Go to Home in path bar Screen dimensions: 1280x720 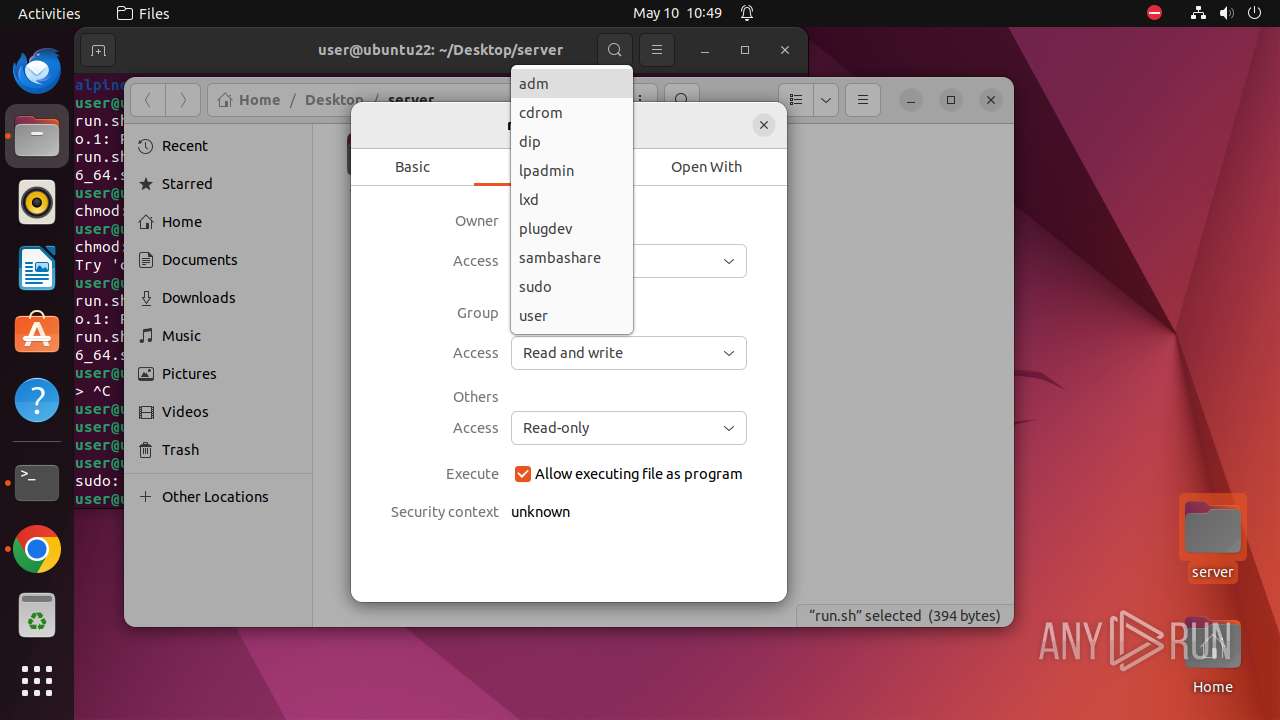[x=249, y=100]
